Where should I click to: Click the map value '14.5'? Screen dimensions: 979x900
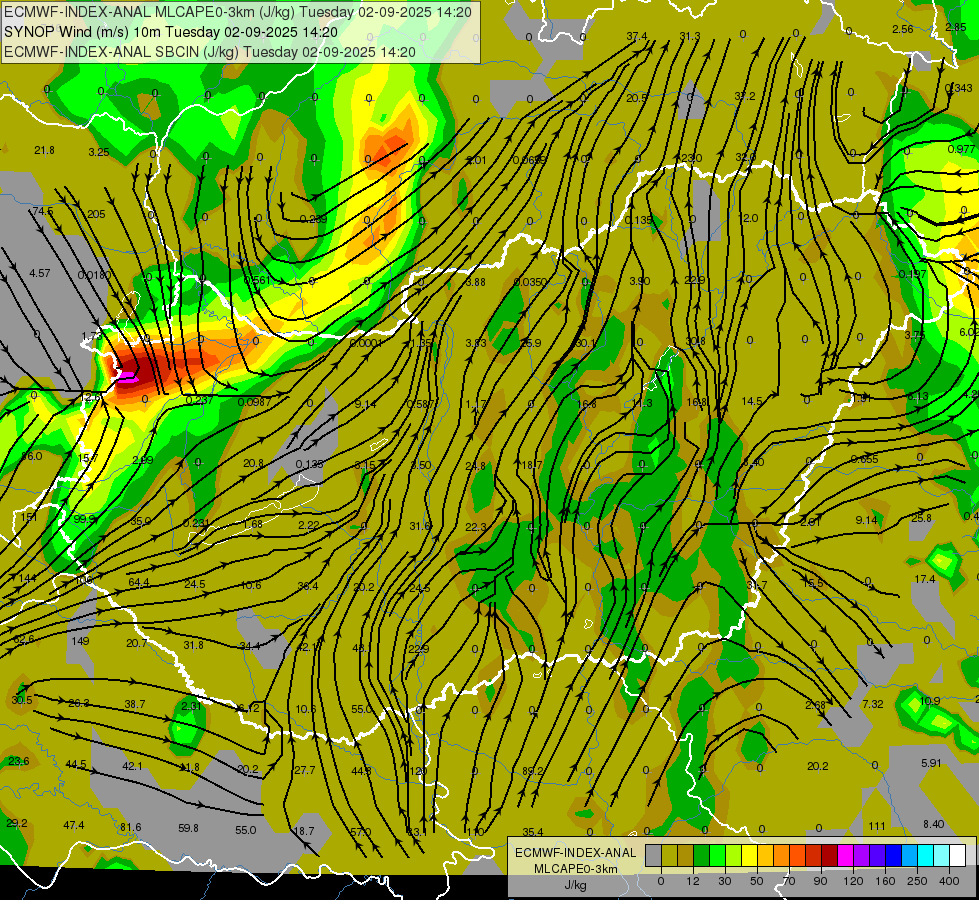click(x=752, y=401)
